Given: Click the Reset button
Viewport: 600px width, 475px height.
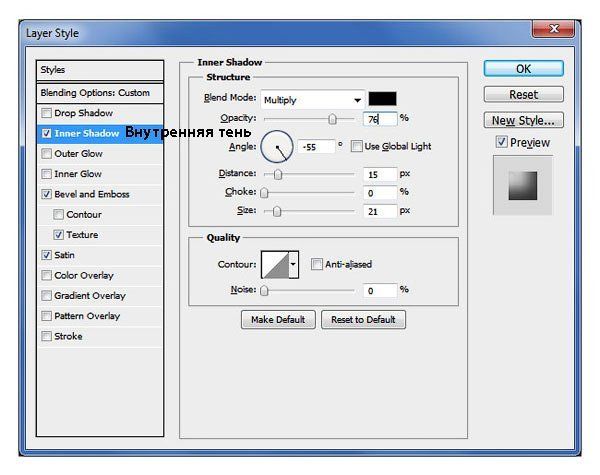Looking at the screenshot, I should point(523,94).
